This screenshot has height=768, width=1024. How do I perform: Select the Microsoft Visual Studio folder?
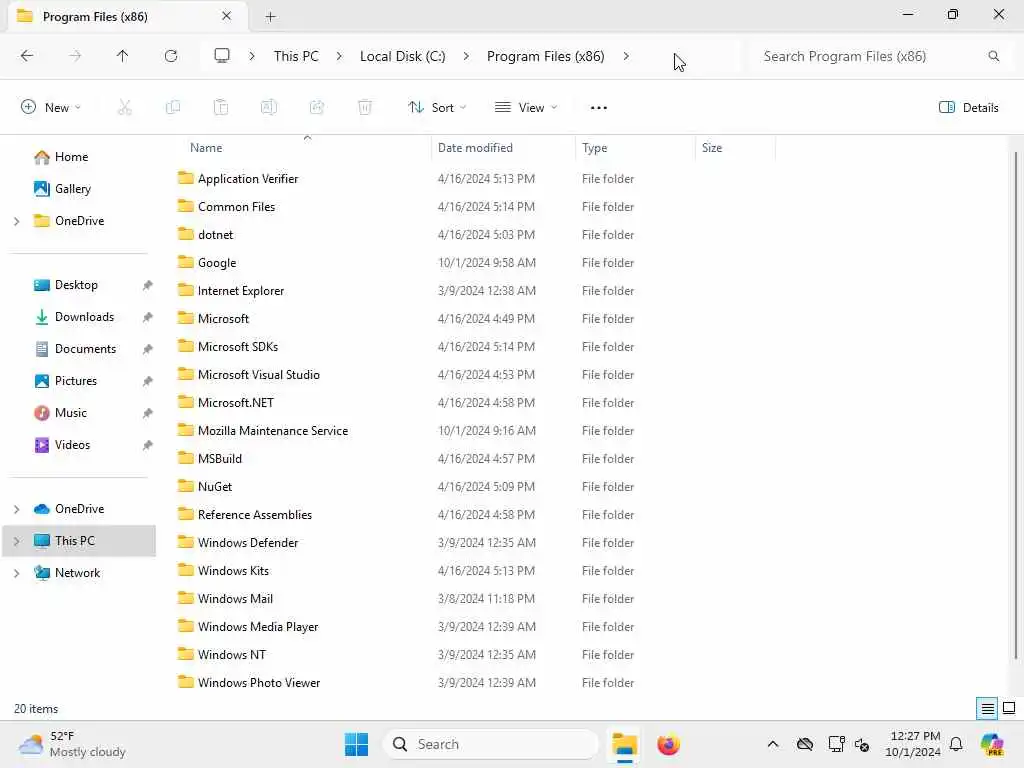tap(259, 374)
